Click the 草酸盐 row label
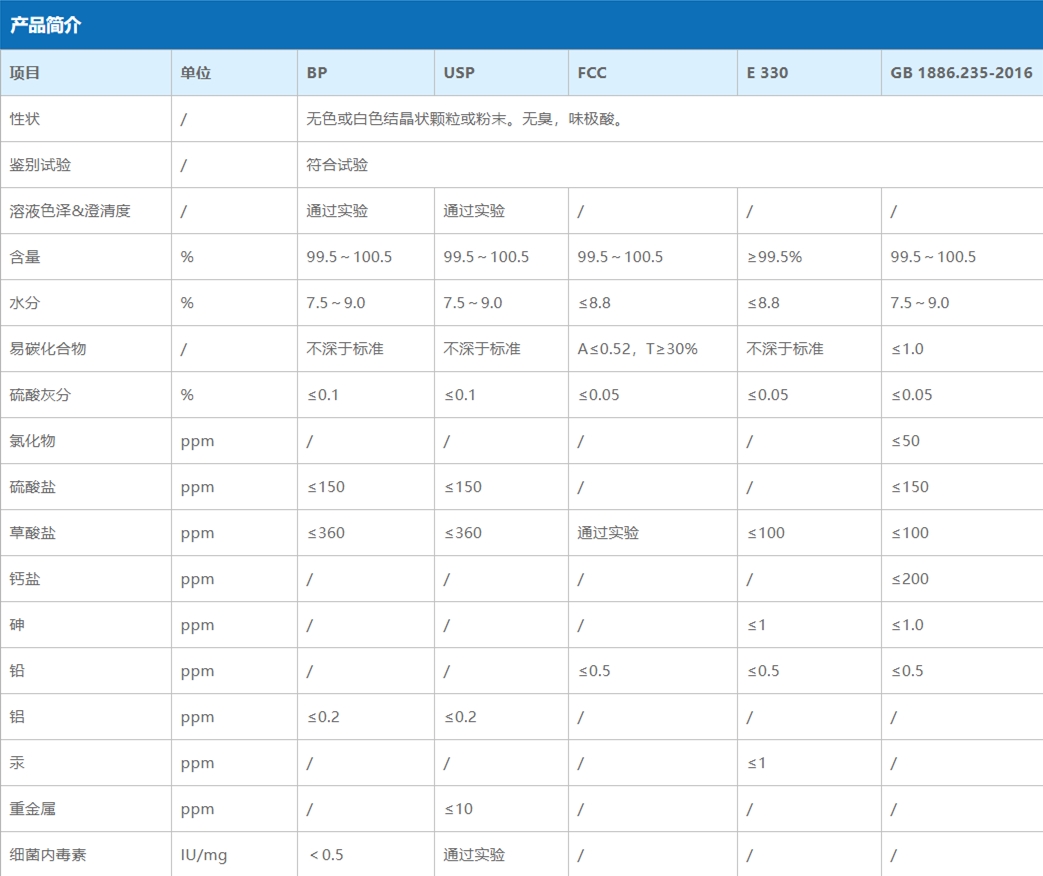1043x876 pixels. [33, 533]
